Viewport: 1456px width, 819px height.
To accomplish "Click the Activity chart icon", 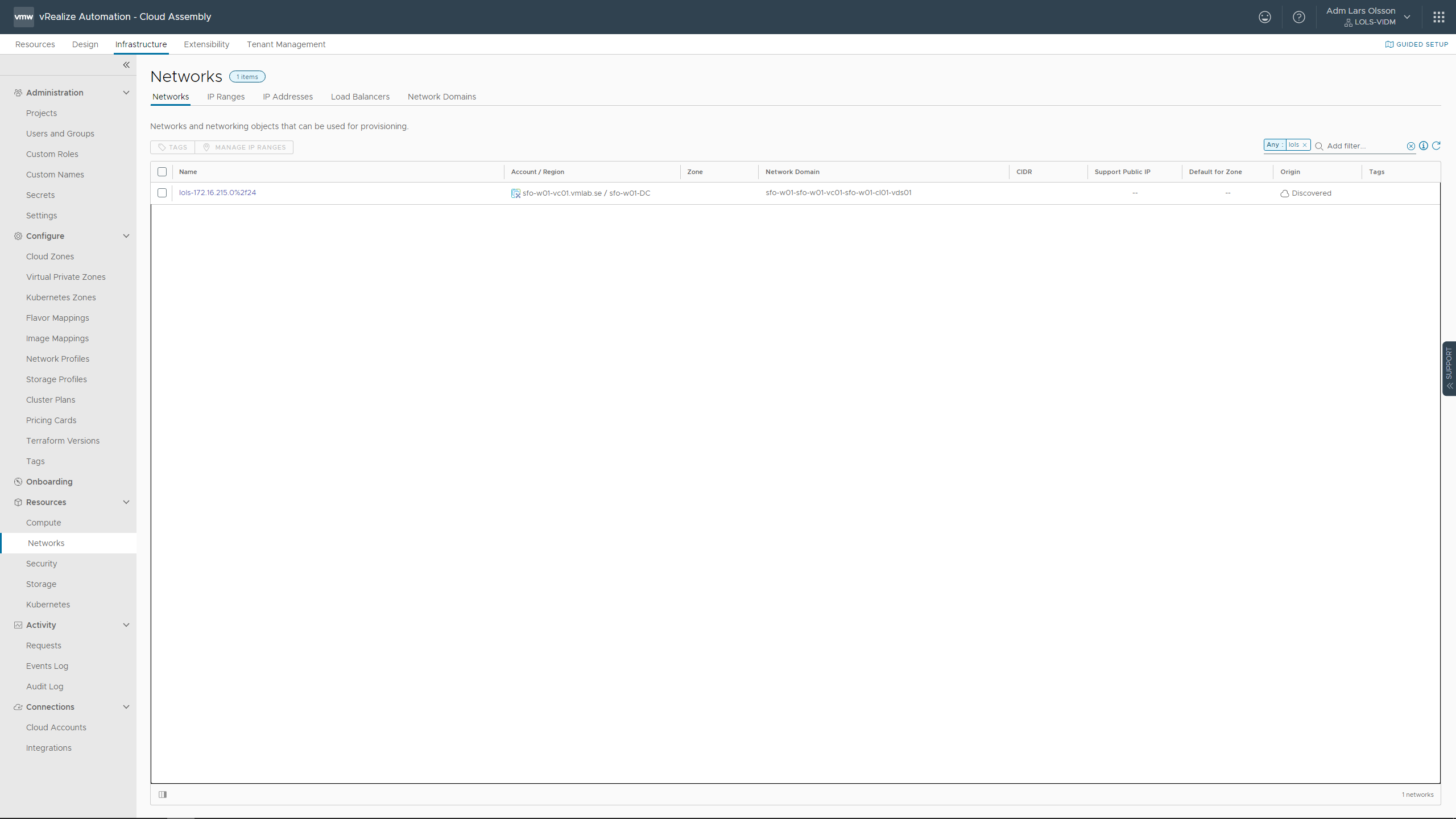I will pyautogui.click(x=18, y=625).
